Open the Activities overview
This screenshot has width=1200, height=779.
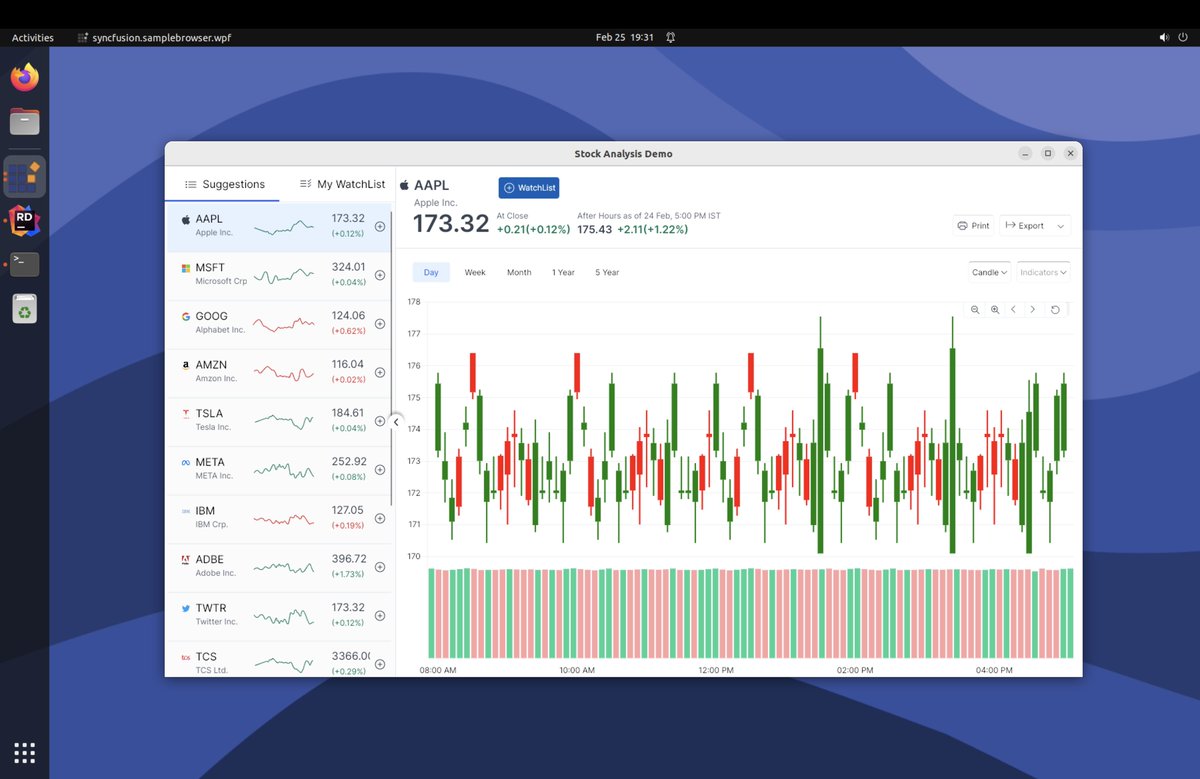tap(33, 37)
